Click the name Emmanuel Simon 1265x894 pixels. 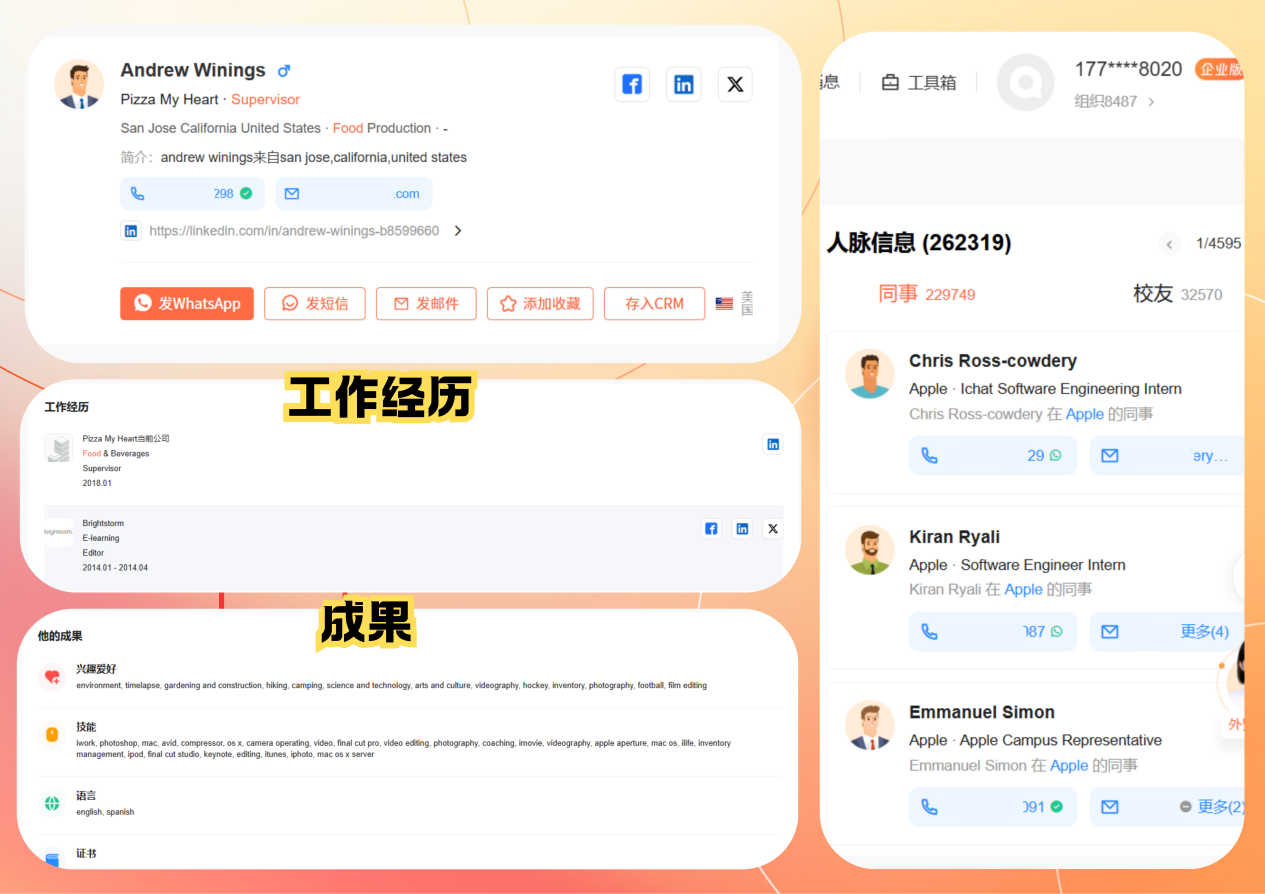(982, 713)
